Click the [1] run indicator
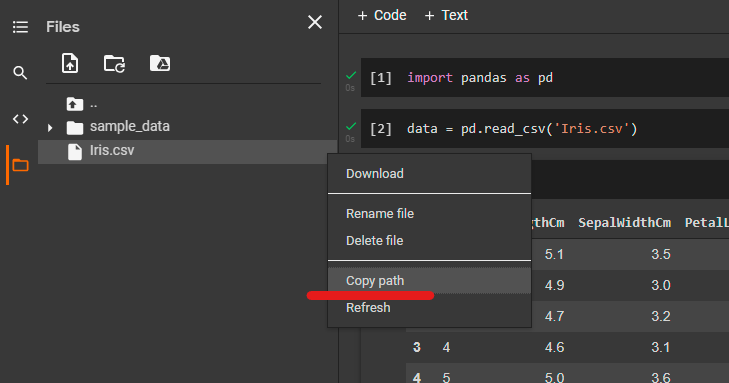Viewport: 729px width, 383px height. 381,78
